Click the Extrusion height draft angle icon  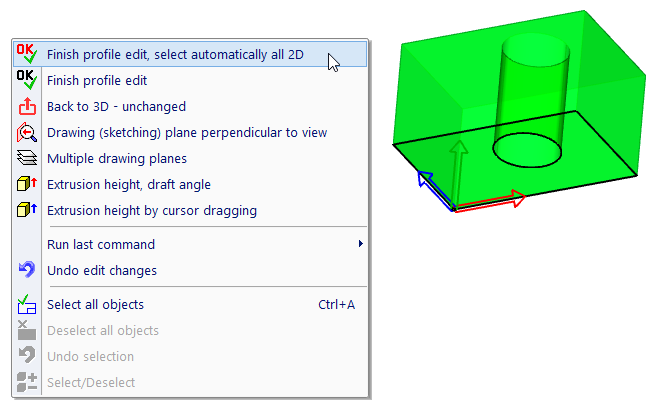click(x=26, y=184)
